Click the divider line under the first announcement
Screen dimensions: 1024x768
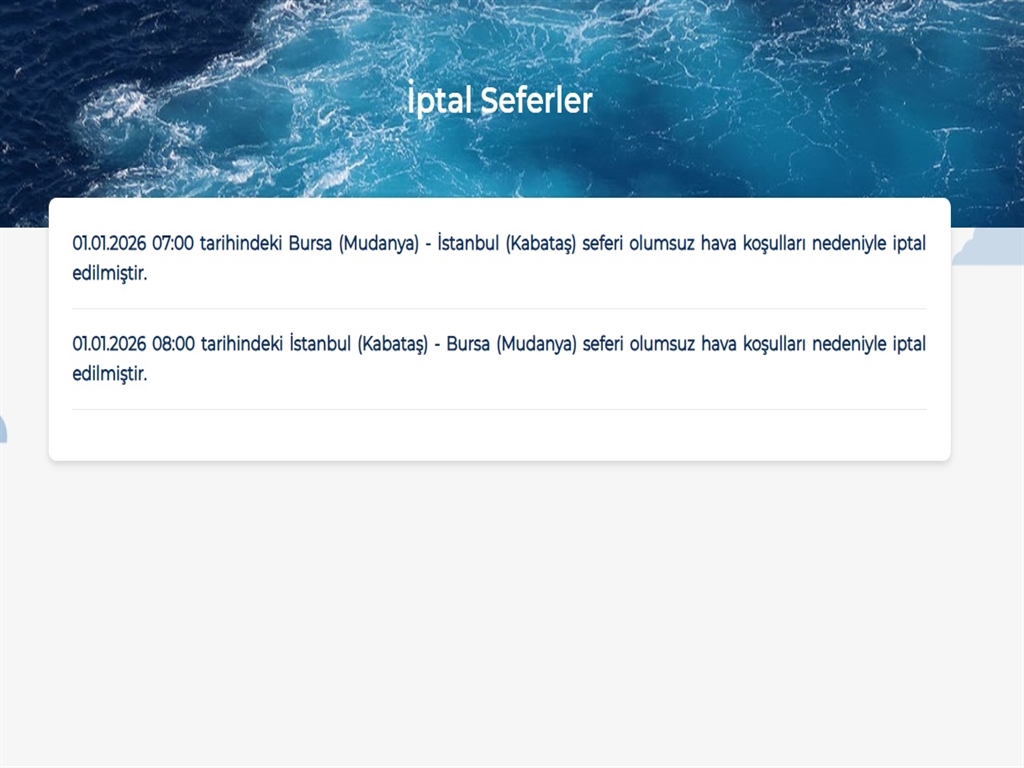click(x=499, y=309)
